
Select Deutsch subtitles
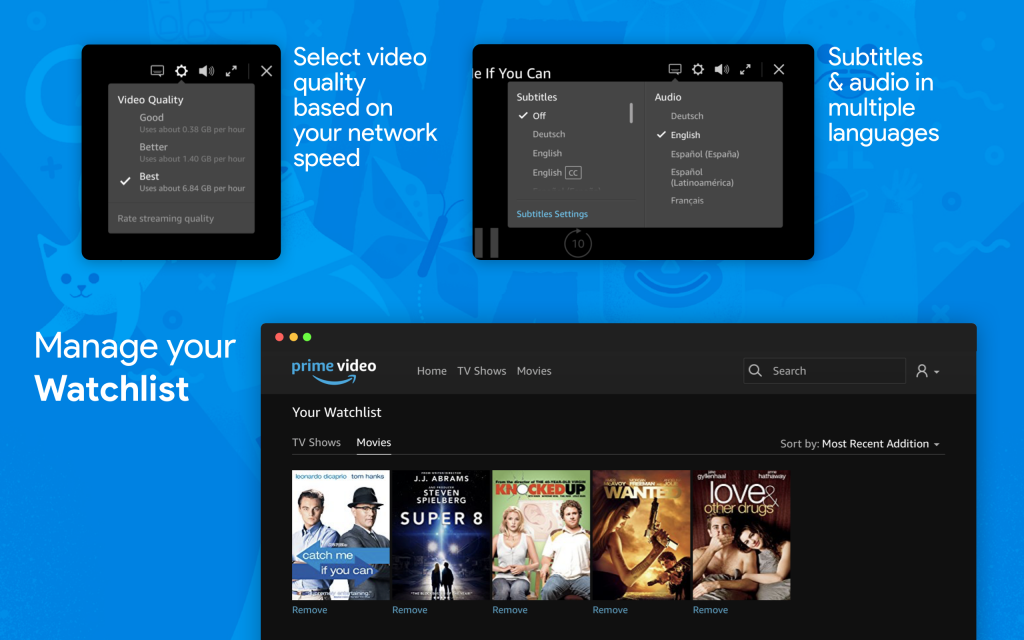pos(549,134)
